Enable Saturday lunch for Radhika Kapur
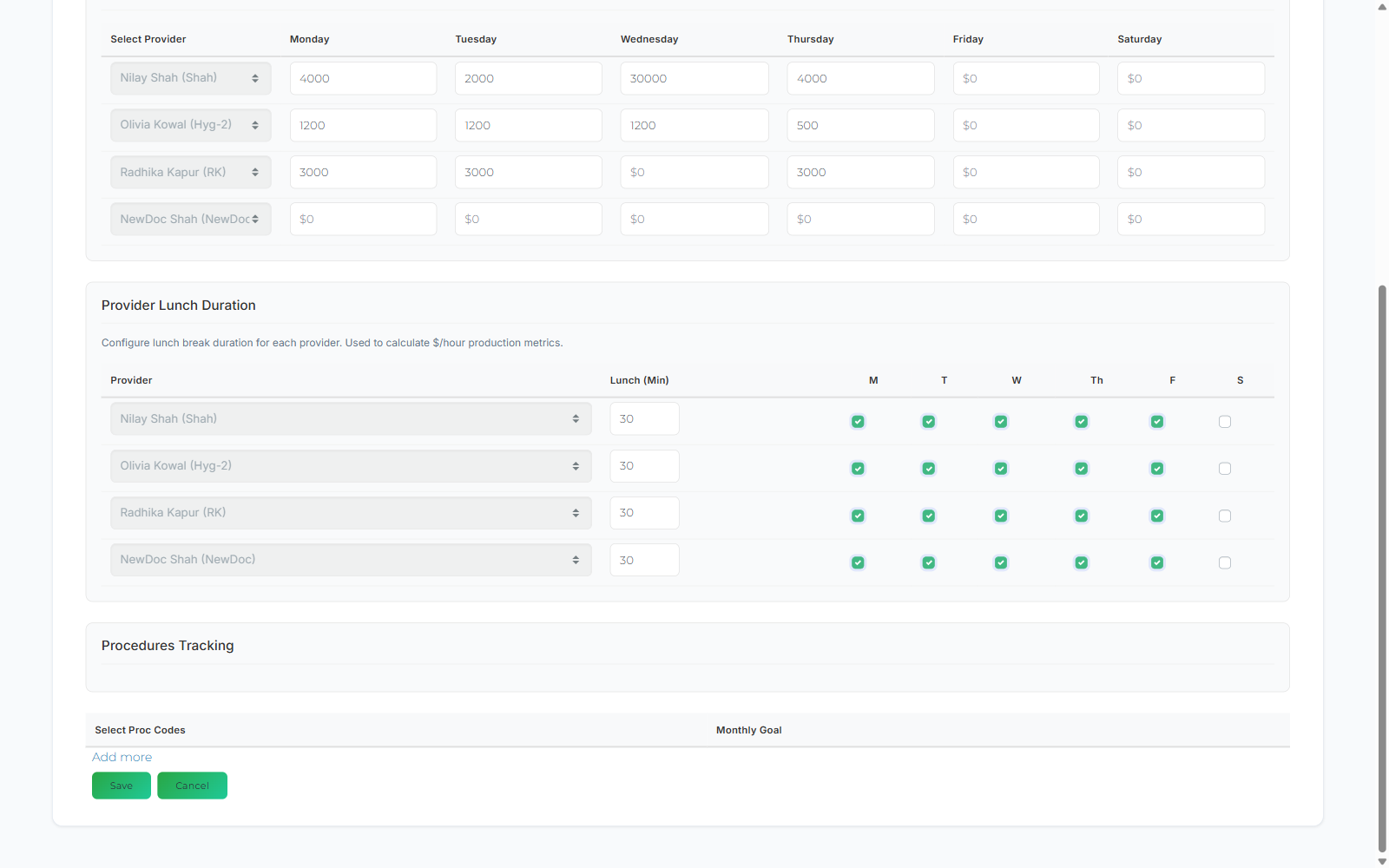Image resolution: width=1389 pixels, height=868 pixels. click(1224, 516)
